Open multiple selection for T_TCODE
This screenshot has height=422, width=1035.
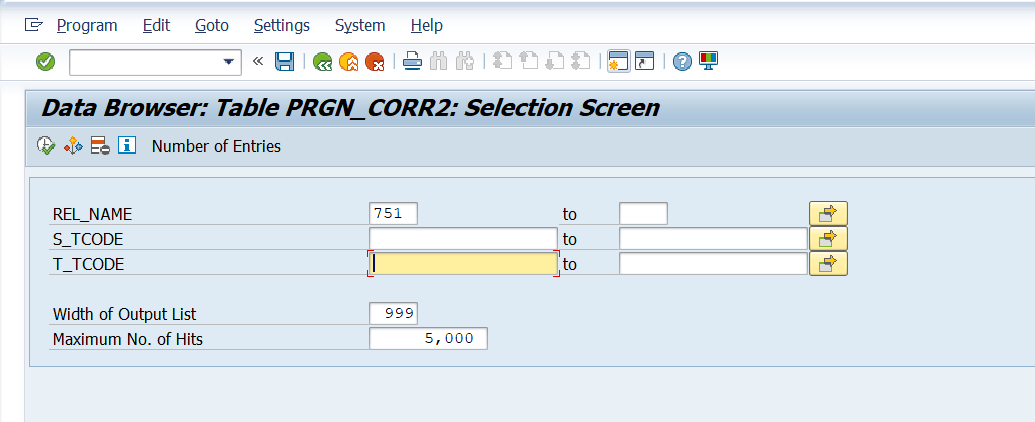coord(828,264)
